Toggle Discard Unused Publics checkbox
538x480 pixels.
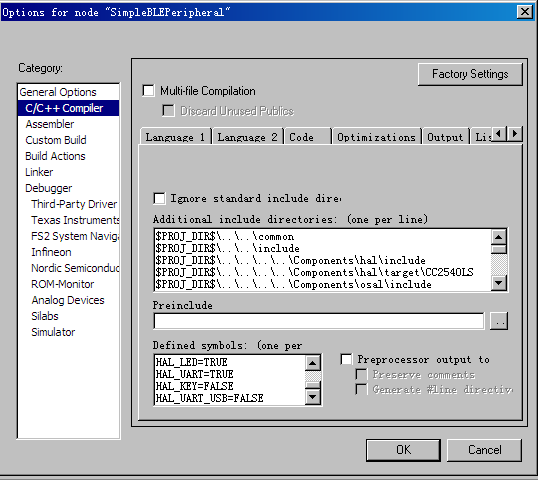pos(168,111)
